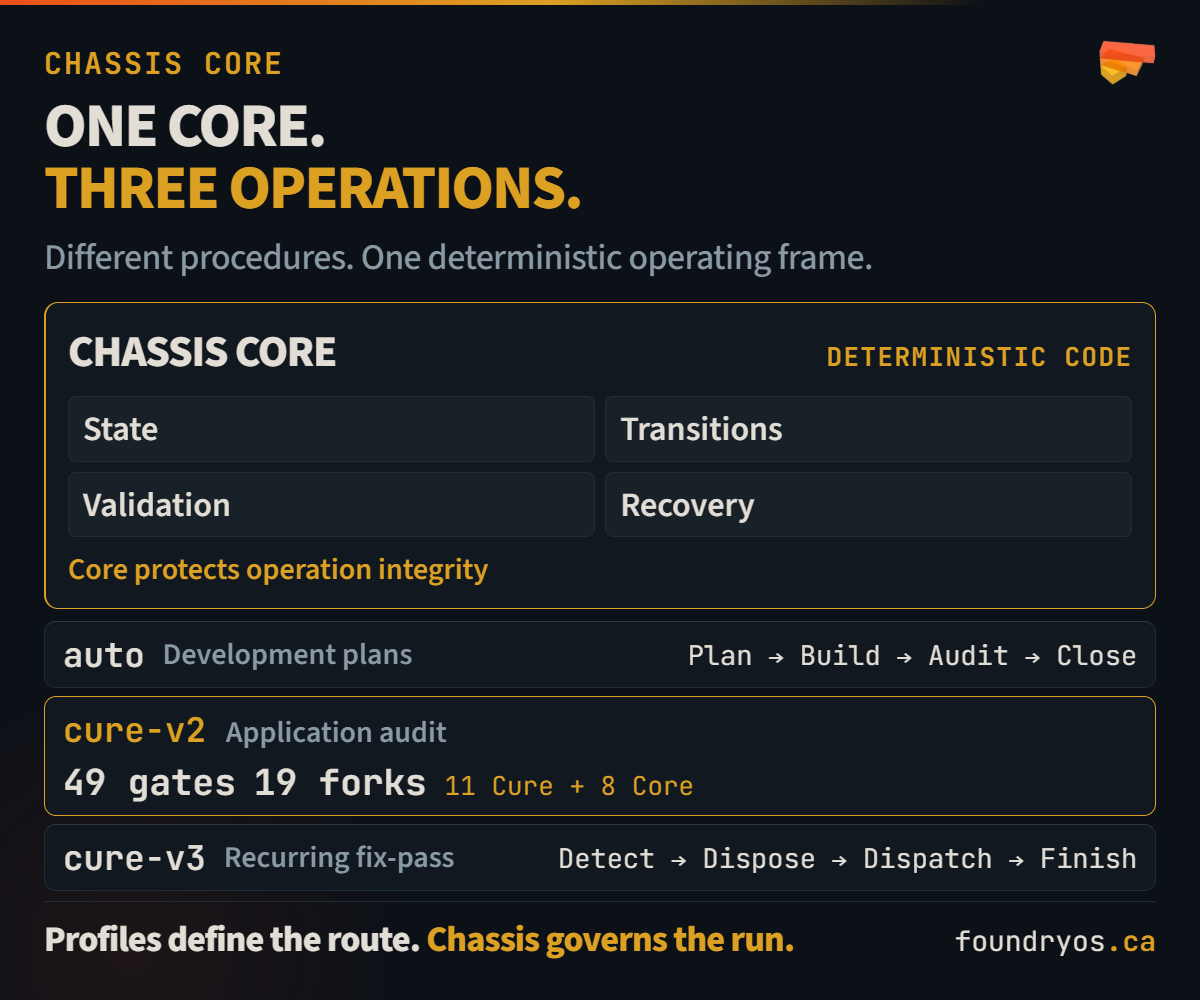1200x1000 pixels.
Task: Click the 'Different procedures' subtitle line
Action: coord(459,258)
